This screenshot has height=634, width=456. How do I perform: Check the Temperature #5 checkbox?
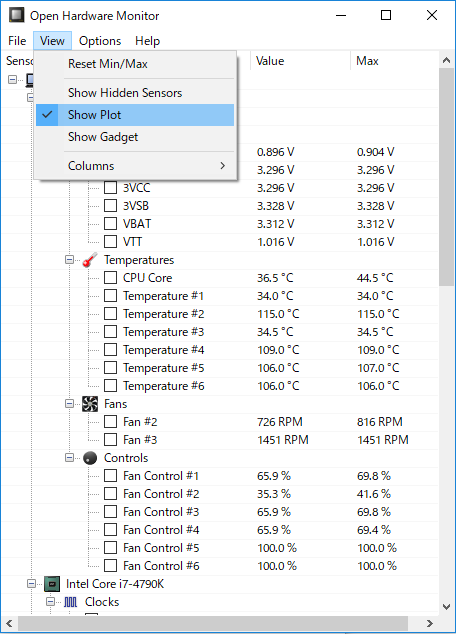[x=110, y=368]
